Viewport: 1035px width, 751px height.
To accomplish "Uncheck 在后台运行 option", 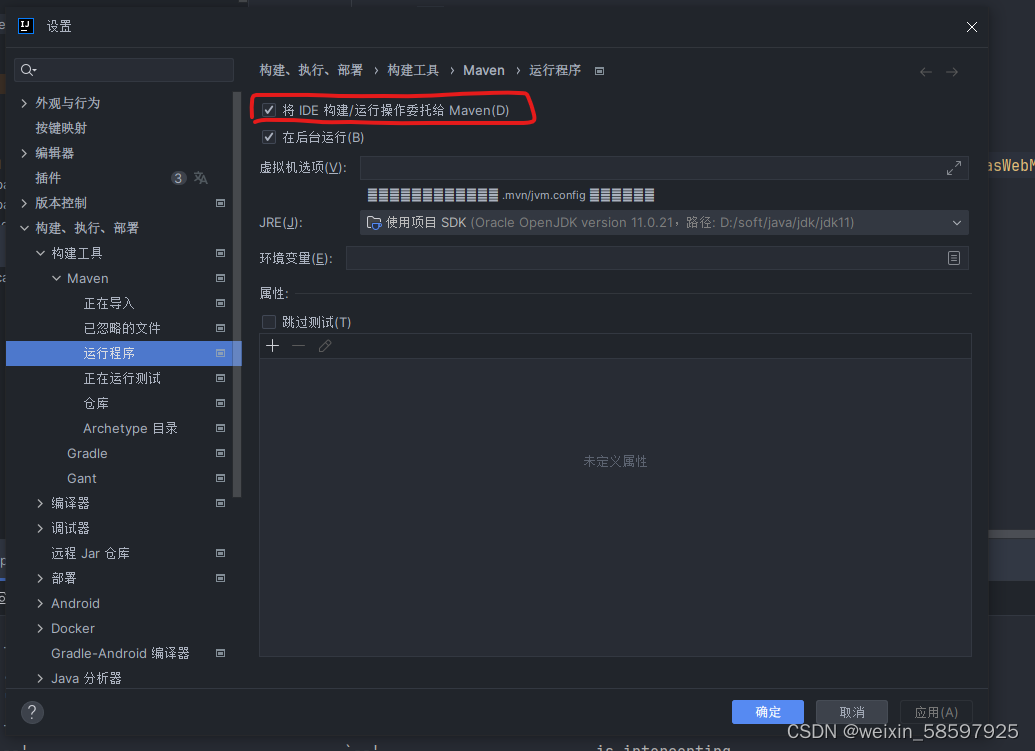I will point(268,137).
